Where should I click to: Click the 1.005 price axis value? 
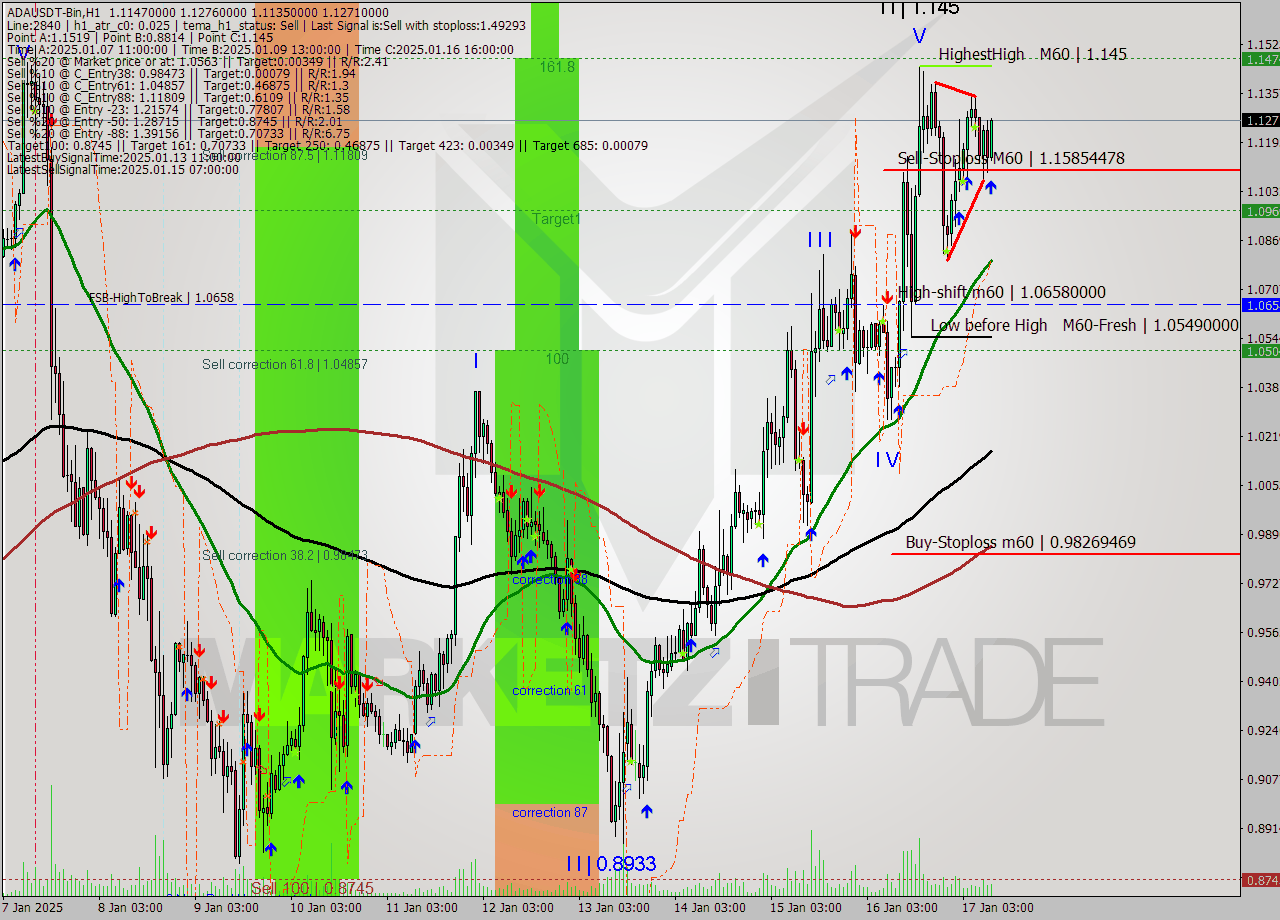pyautogui.click(x=1262, y=485)
